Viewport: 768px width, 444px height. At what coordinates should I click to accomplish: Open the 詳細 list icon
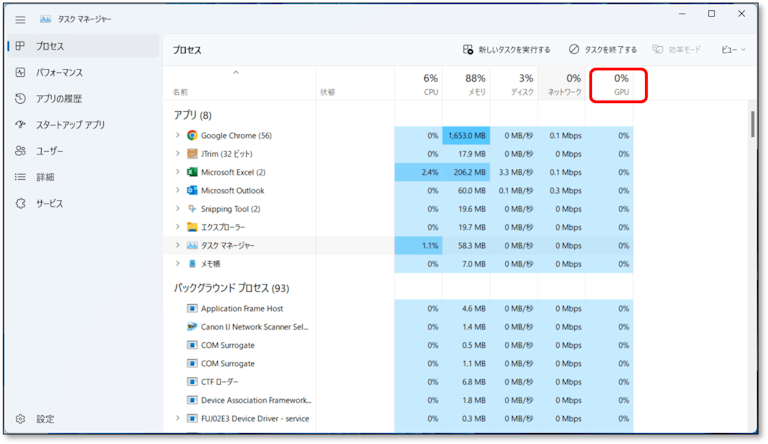click(20, 177)
